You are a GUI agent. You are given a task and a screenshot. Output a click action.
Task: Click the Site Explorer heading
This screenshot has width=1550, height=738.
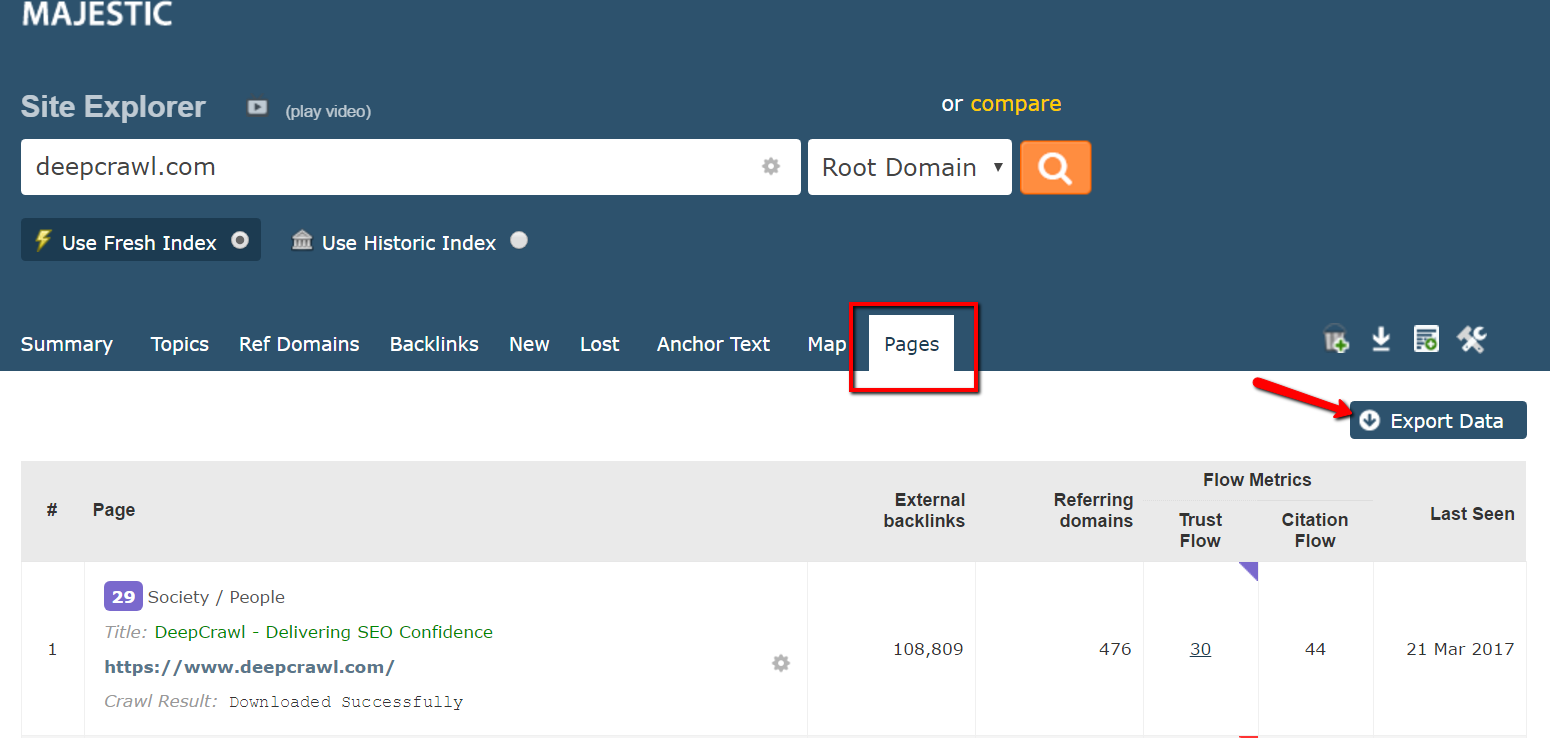click(113, 107)
